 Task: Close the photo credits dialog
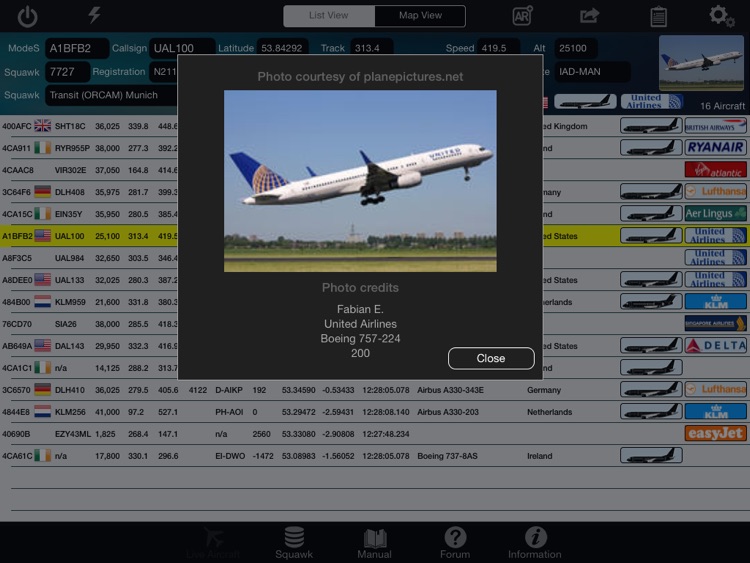pos(491,358)
